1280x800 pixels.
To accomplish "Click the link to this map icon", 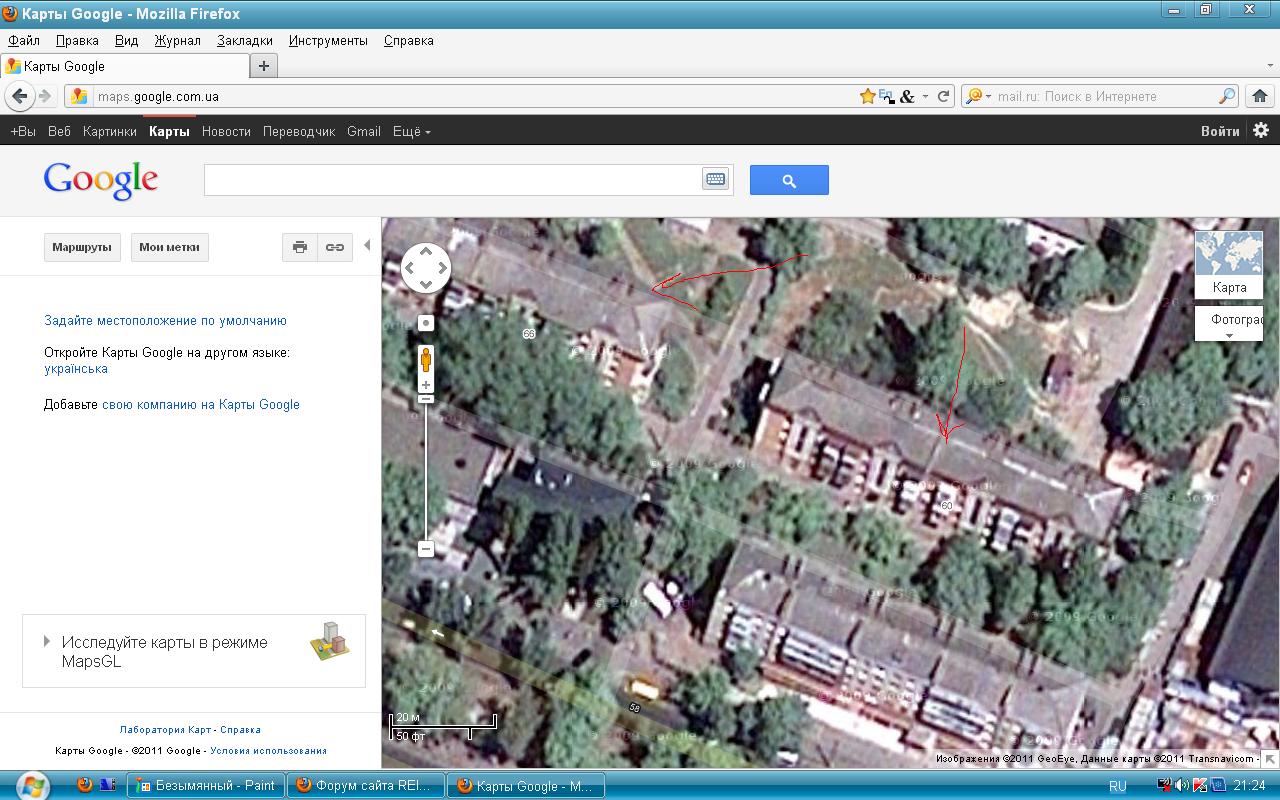I will [x=335, y=247].
